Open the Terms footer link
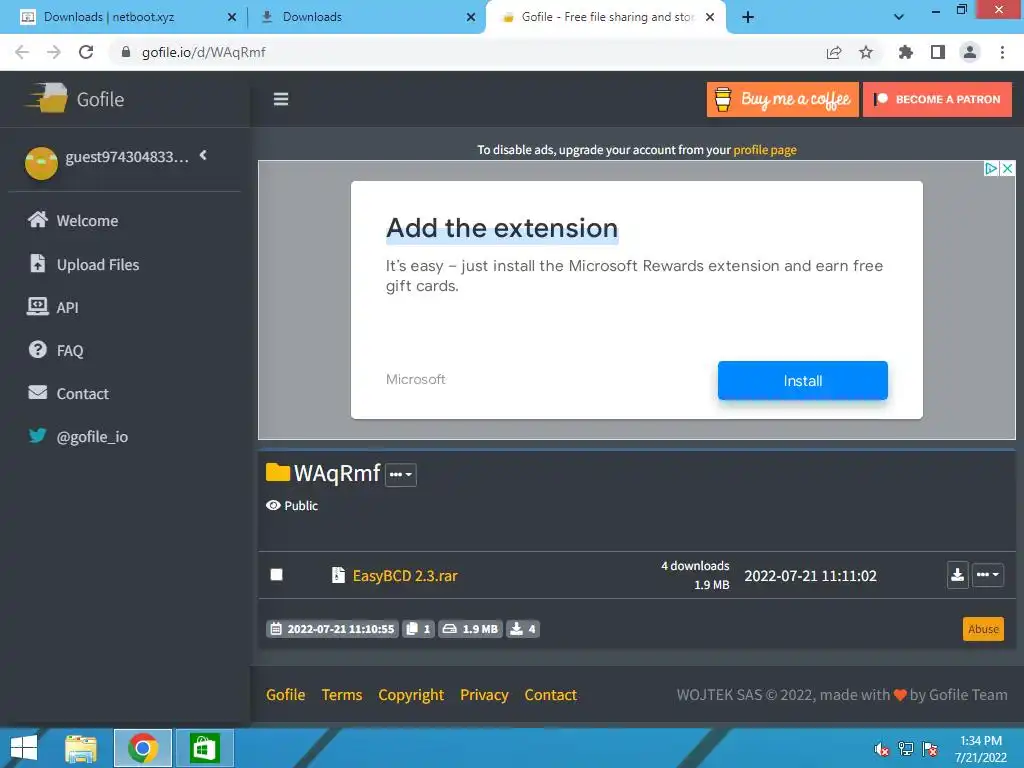 pyautogui.click(x=342, y=695)
